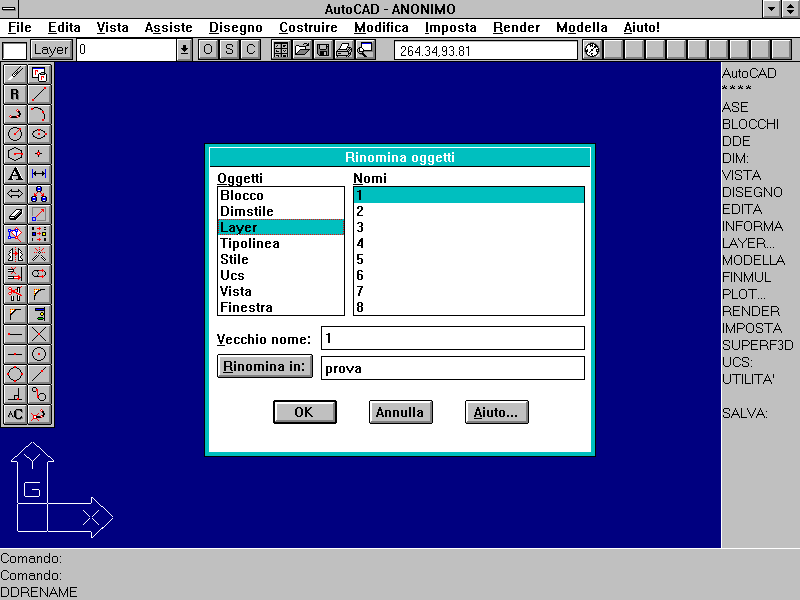
Task: Choose the Center snap circle icon
Action: (39, 354)
